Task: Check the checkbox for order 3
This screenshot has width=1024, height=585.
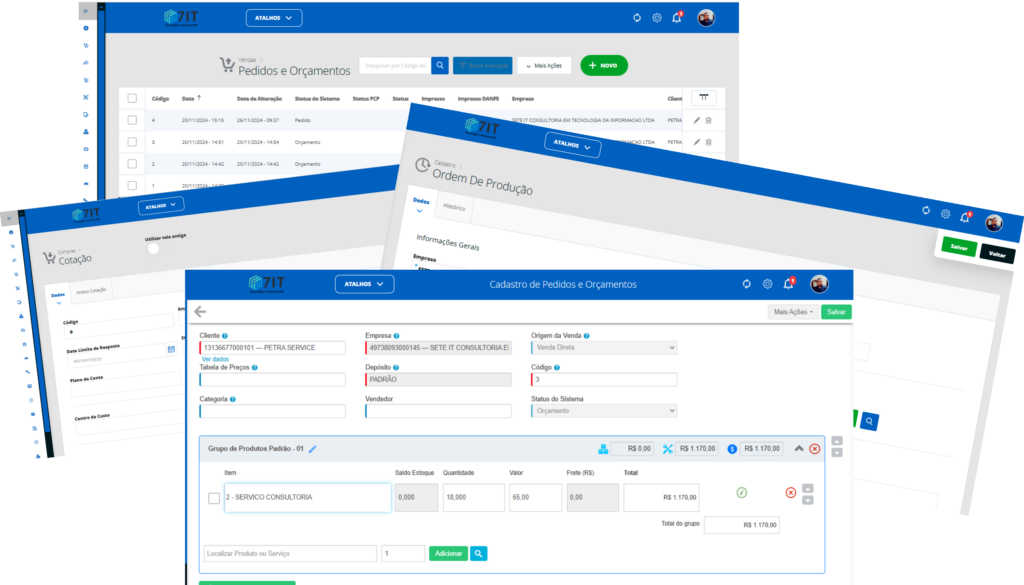Action: click(132, 142)
